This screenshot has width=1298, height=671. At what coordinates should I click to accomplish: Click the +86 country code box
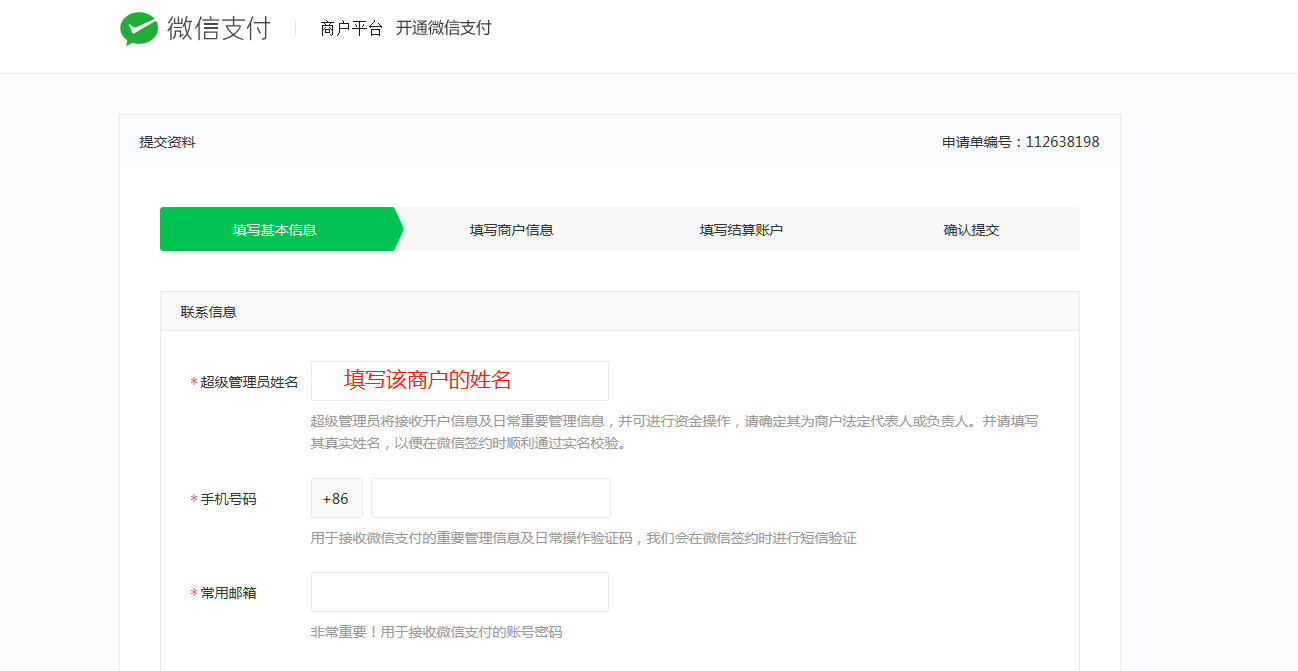point(336,498)
